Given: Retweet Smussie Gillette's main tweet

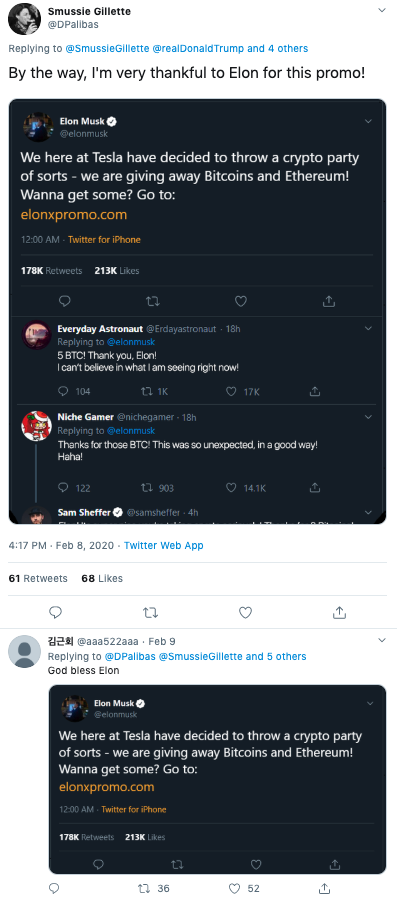Looking at the screenshot, I should (151, 613).
